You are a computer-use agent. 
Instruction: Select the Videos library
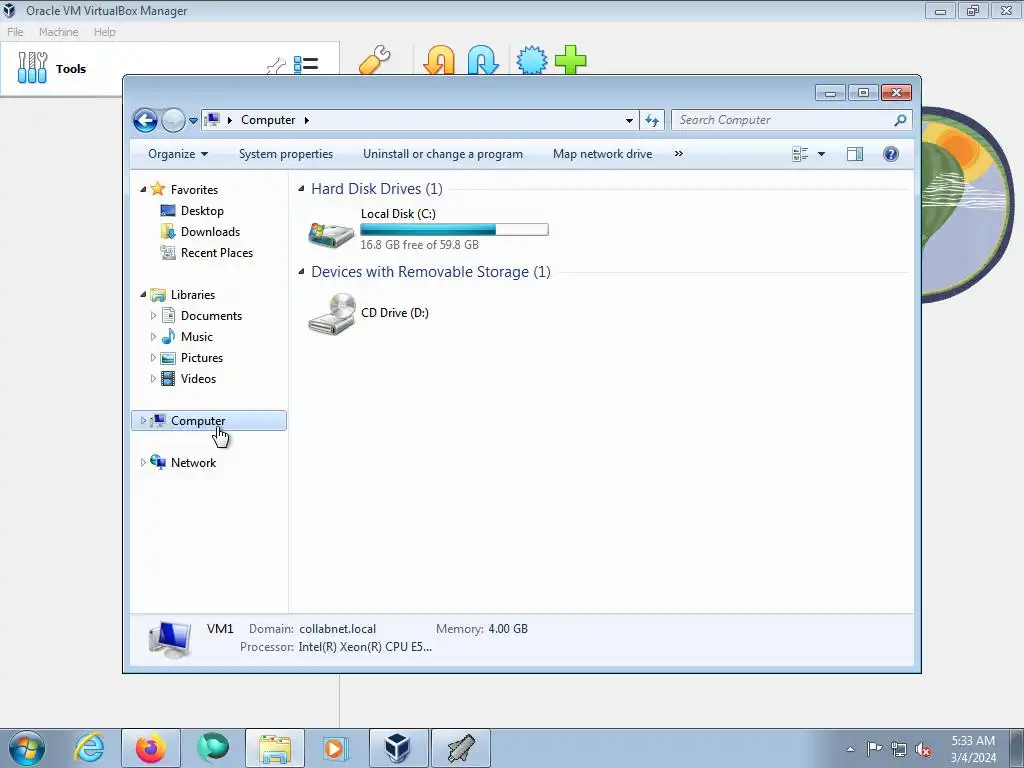click(x=198, y=379)
